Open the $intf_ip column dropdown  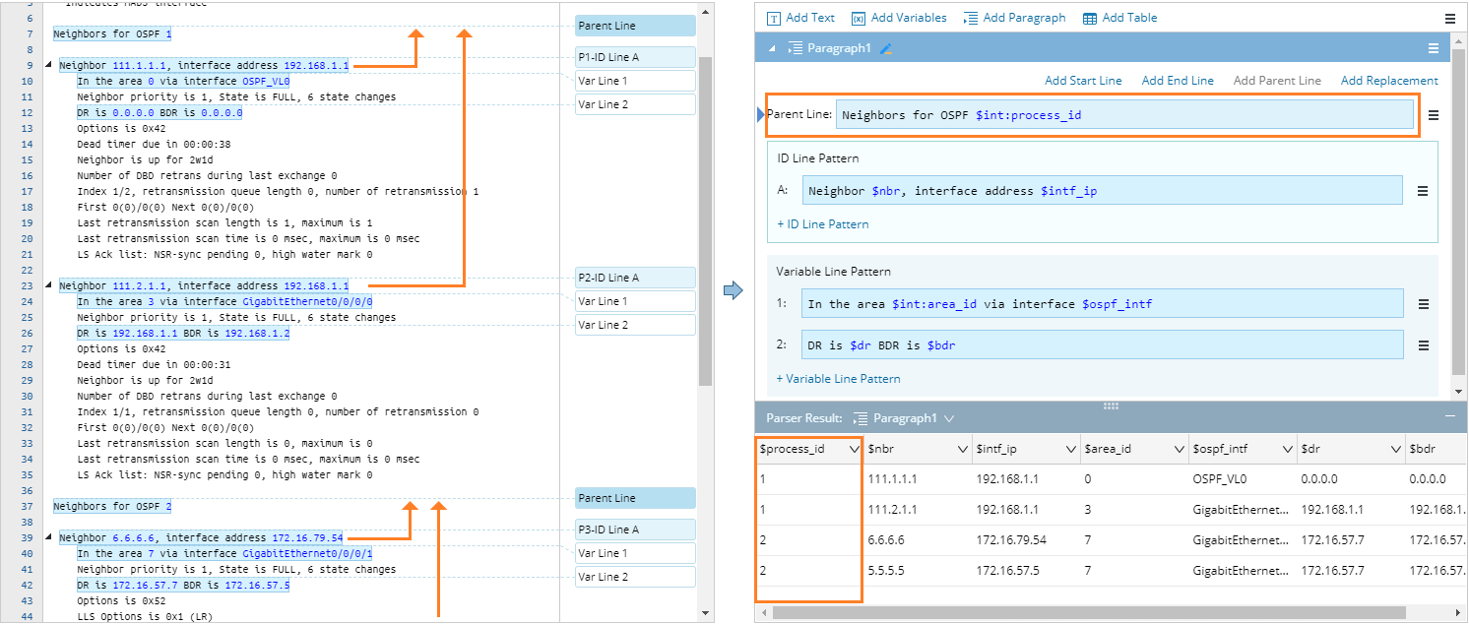tap(1070, 450)
